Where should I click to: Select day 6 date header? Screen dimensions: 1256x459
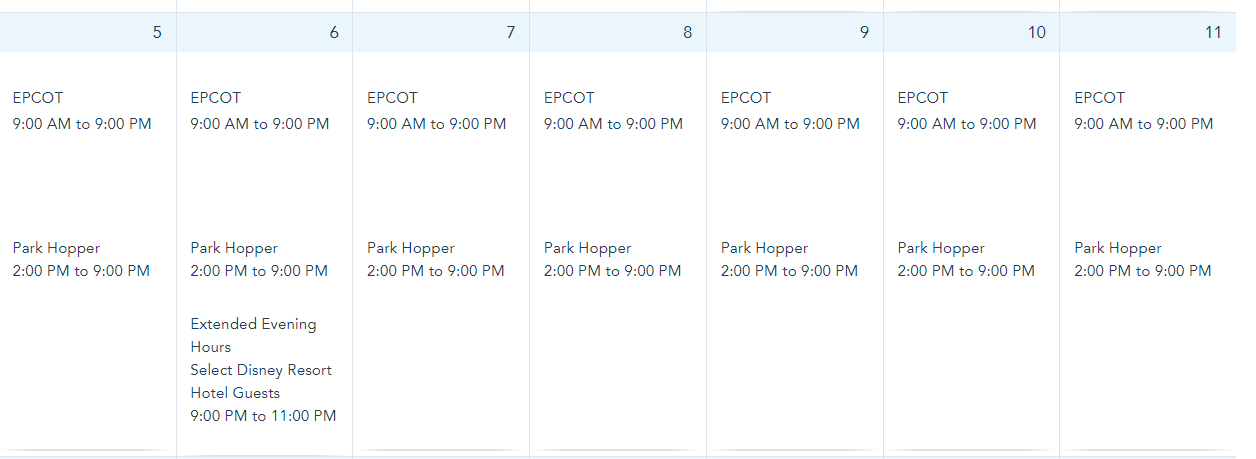pos(333,32)
